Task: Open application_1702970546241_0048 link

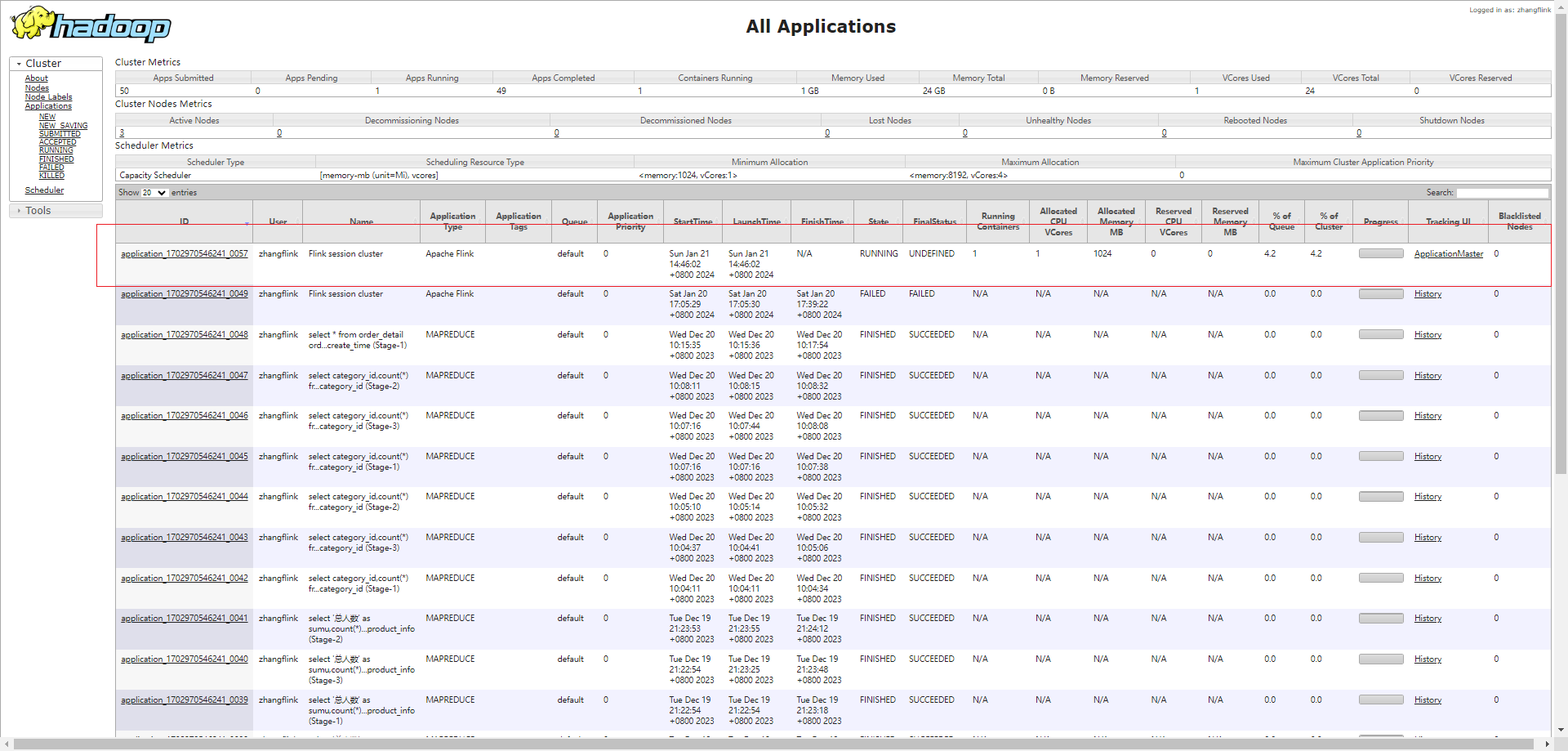Action: [185, 335]
